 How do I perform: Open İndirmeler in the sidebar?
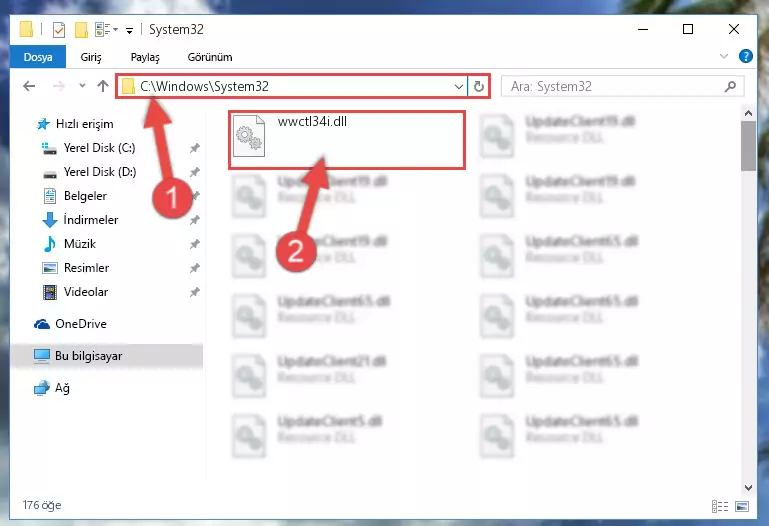[91, 220]
